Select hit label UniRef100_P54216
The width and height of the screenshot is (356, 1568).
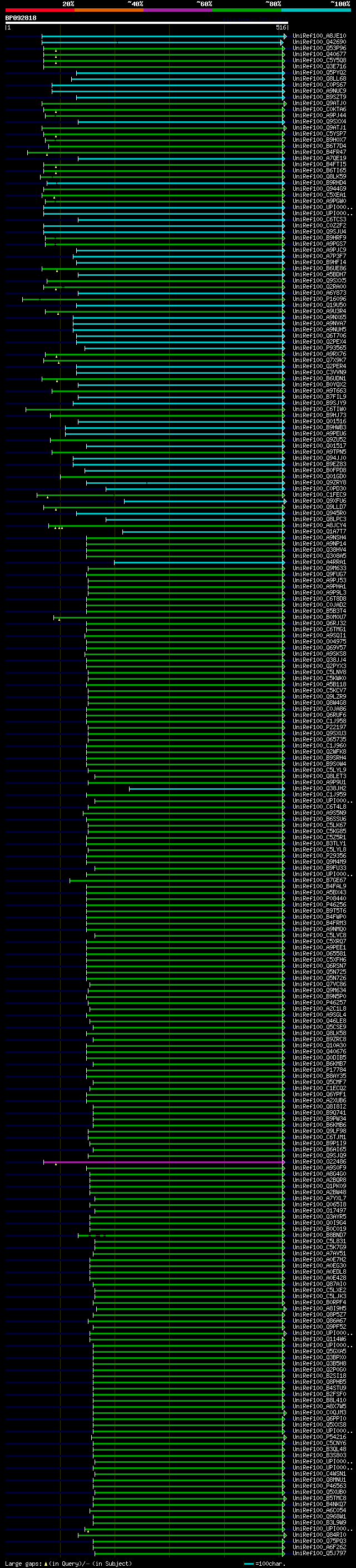tap(319, 1437)
